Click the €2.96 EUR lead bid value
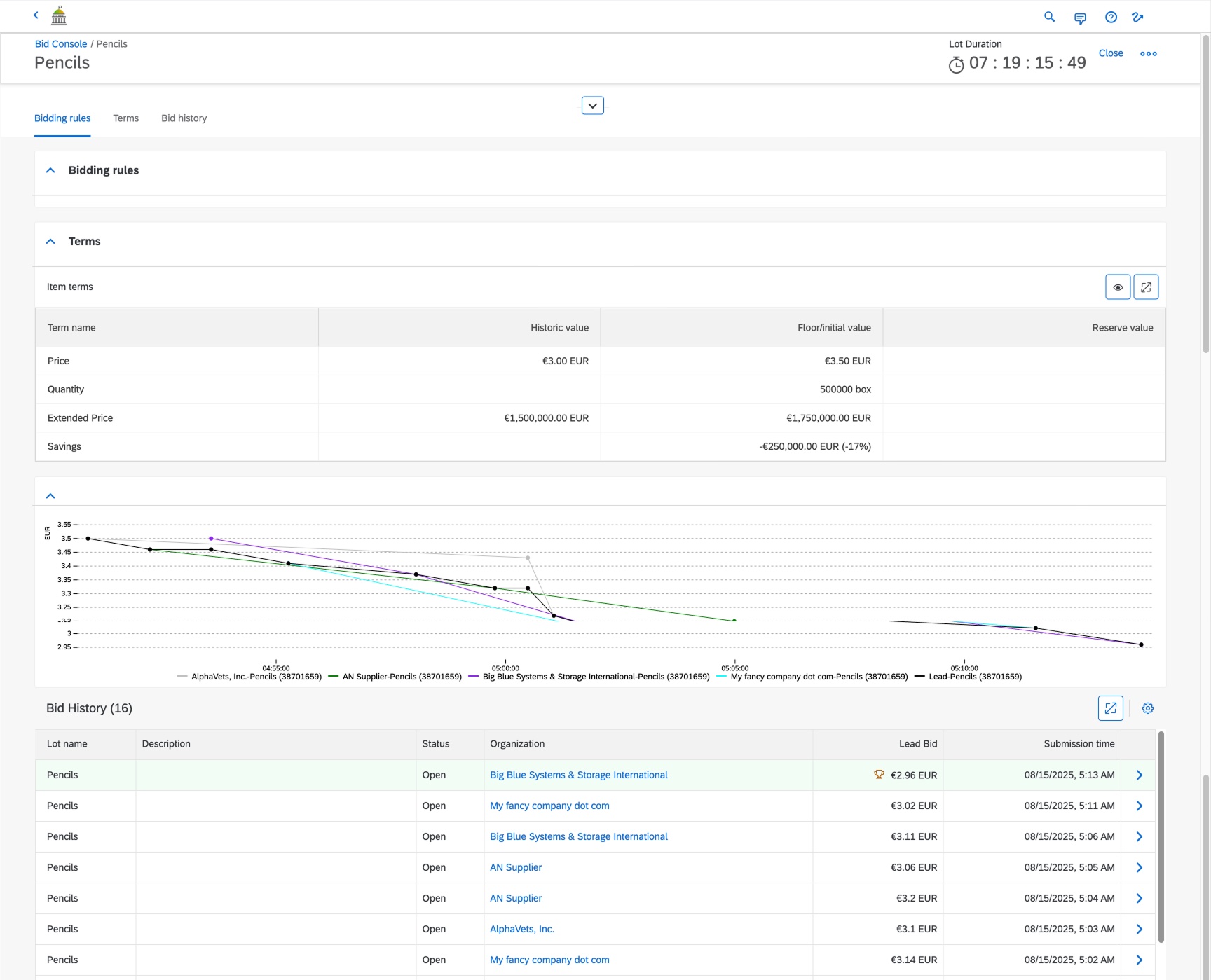 click(914, 775)
